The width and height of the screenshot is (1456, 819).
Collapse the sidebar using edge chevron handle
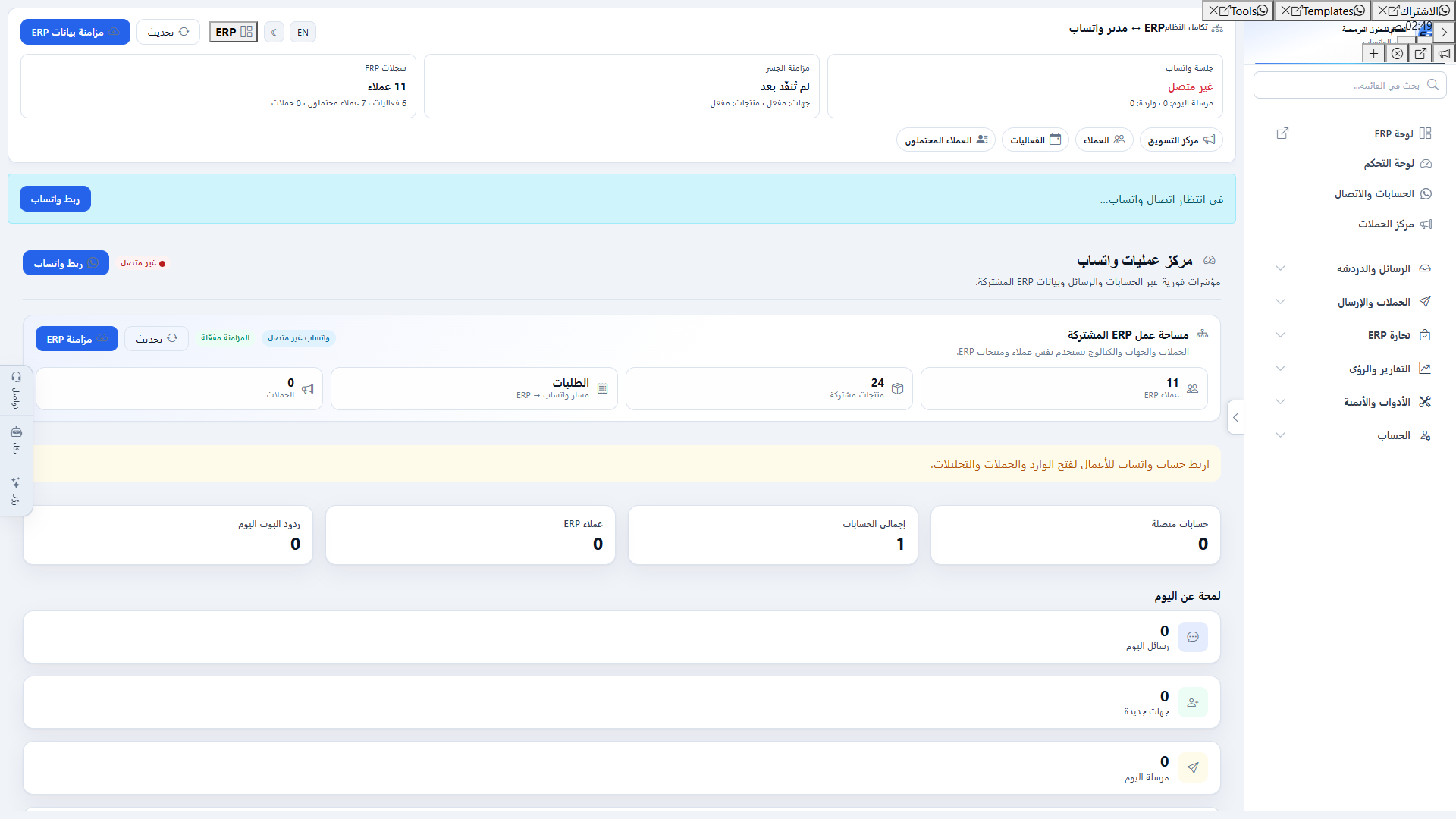1236,417
